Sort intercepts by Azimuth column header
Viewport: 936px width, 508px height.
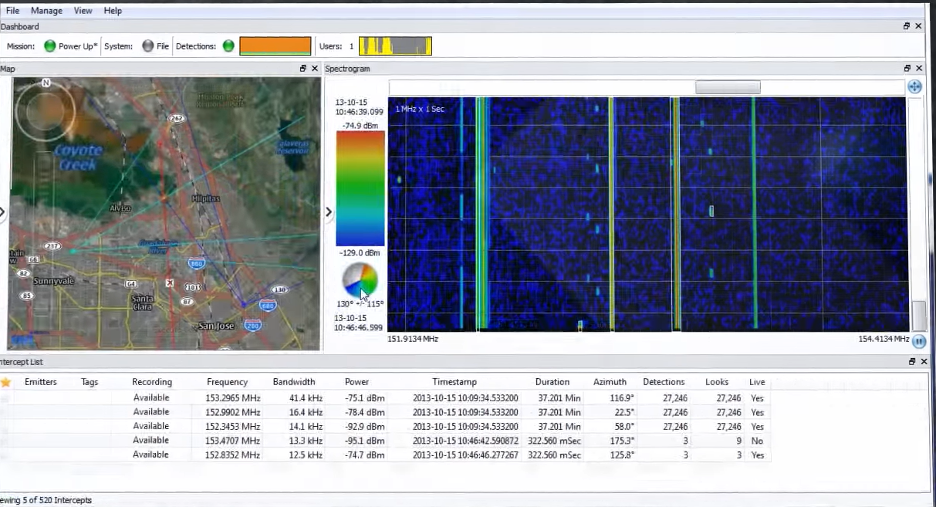click(x=609, y=382)
